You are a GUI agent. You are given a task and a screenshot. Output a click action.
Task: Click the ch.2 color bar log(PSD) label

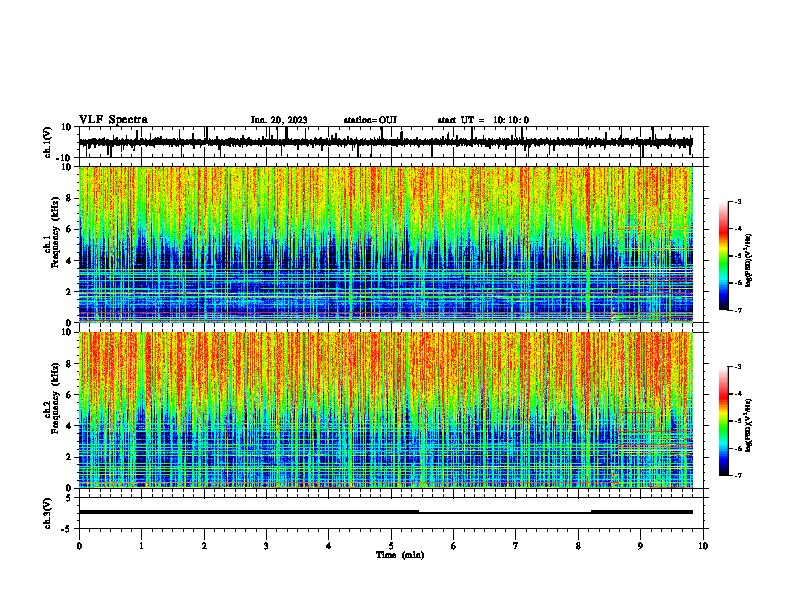[x=748, y=425]
